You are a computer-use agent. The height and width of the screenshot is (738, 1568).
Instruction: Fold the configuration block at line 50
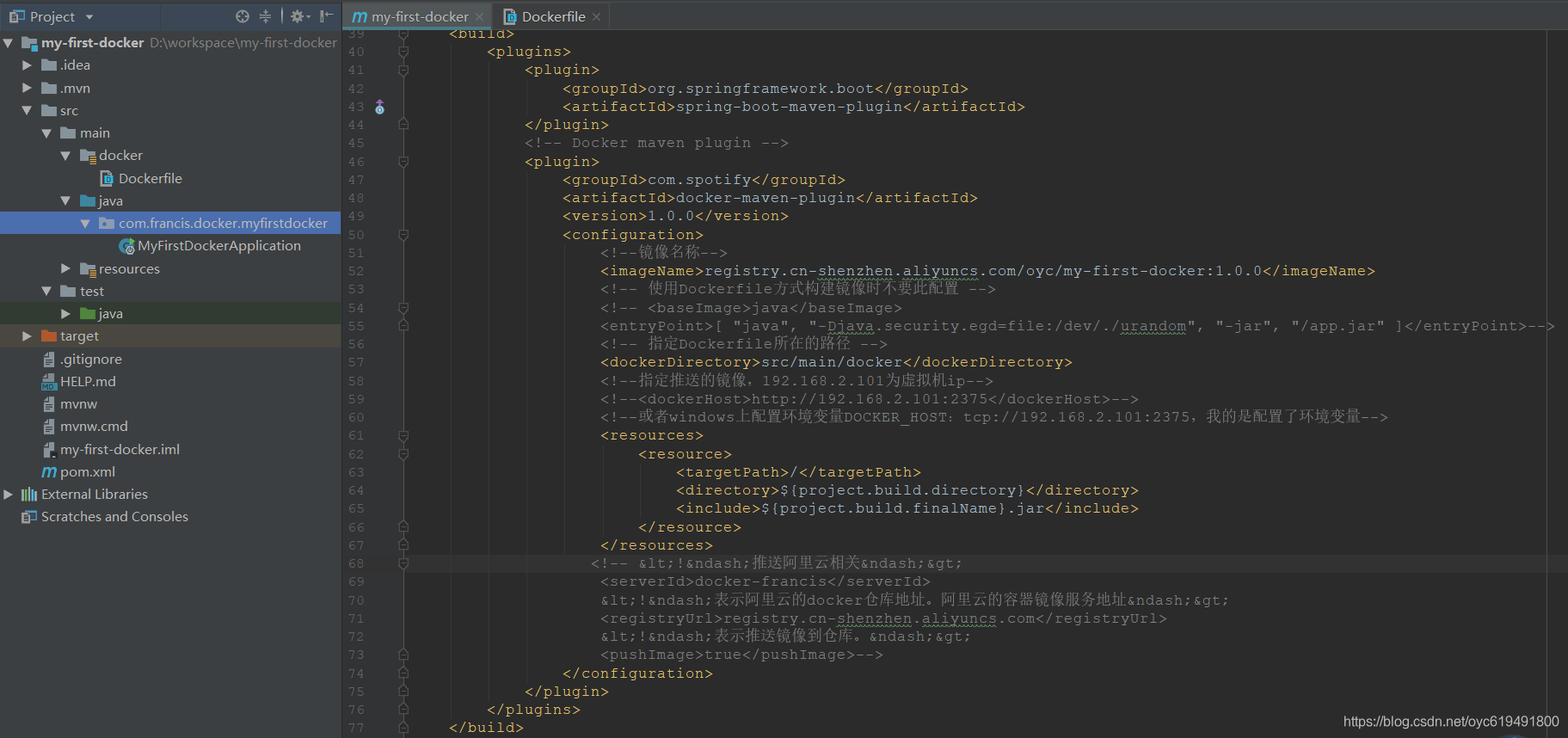(x=403, y=235)
